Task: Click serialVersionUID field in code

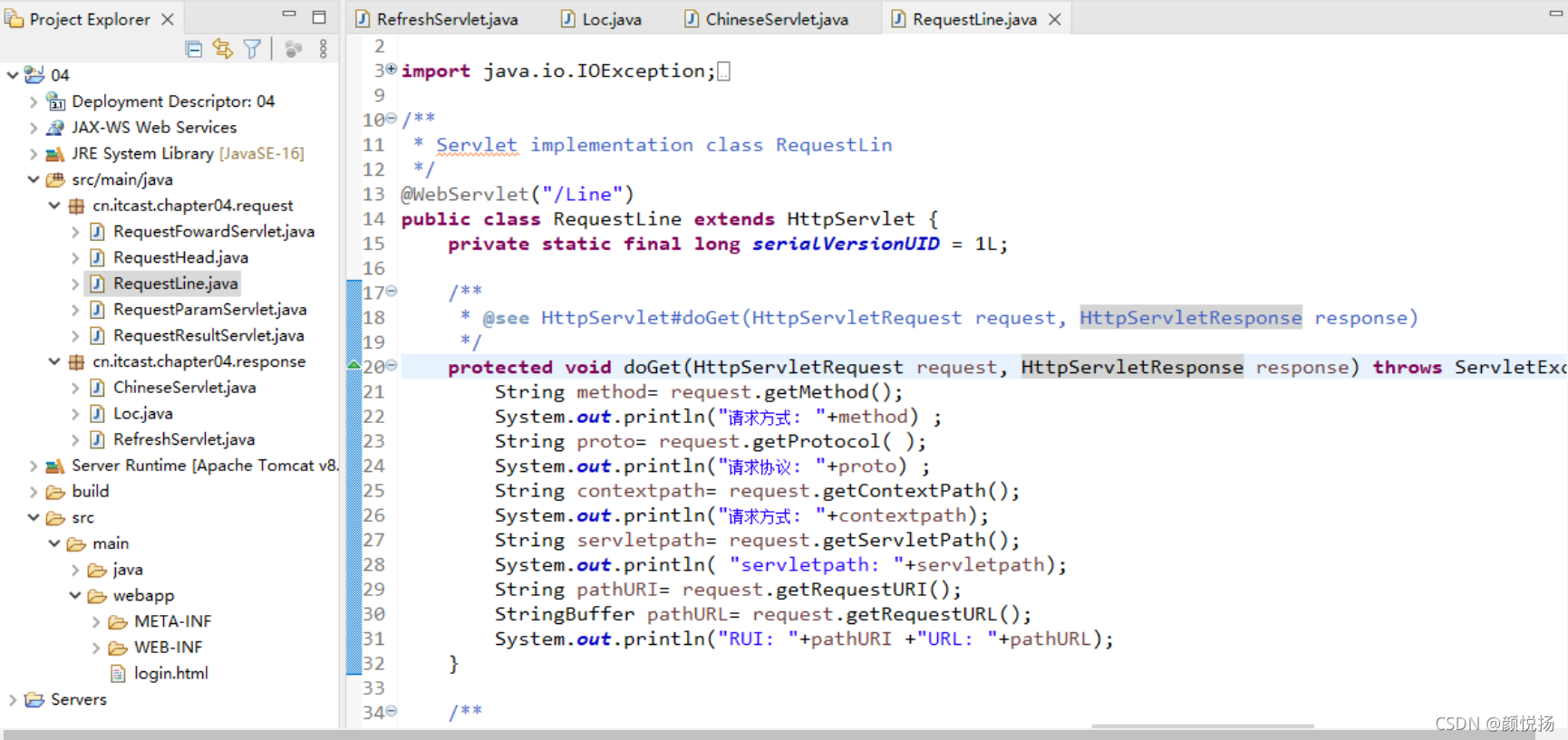Action: coord(846,244)
